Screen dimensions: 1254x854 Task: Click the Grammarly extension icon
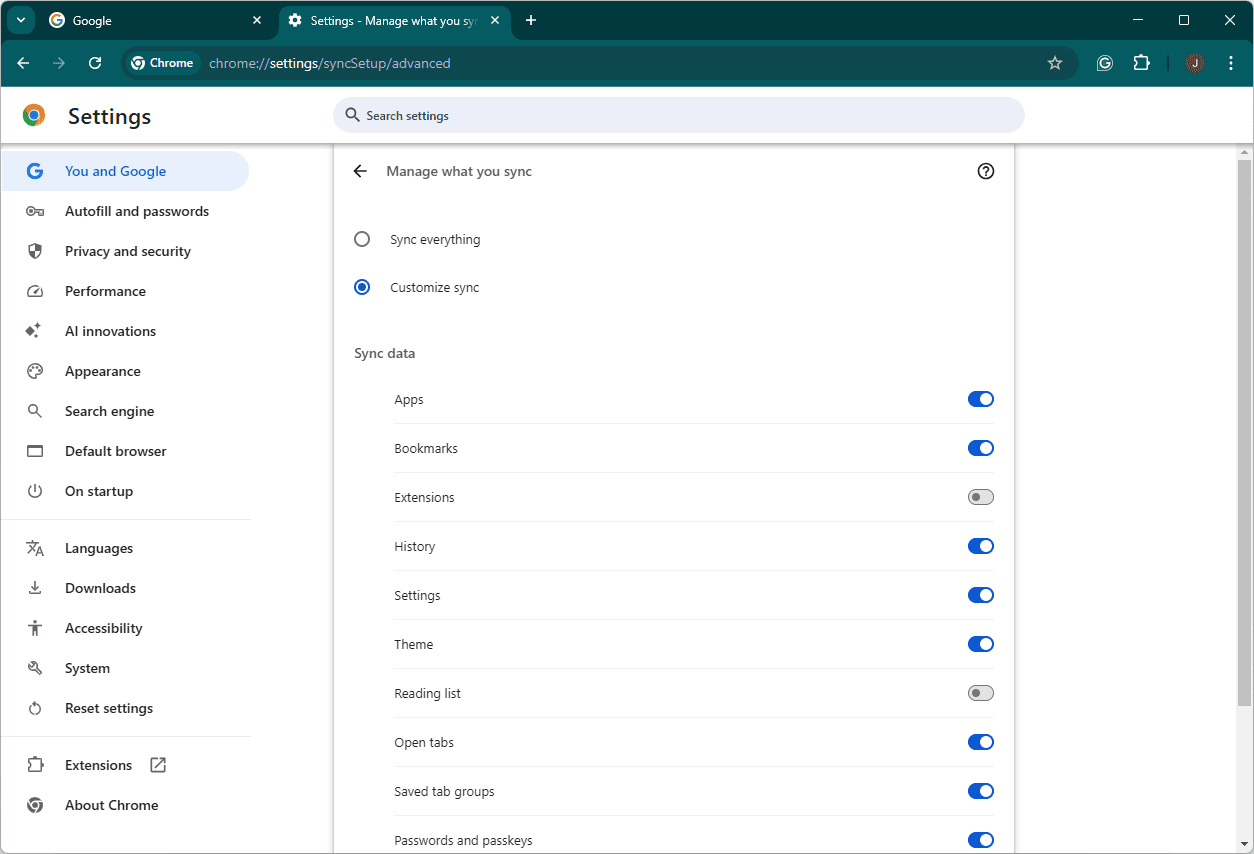[1104, 63]
